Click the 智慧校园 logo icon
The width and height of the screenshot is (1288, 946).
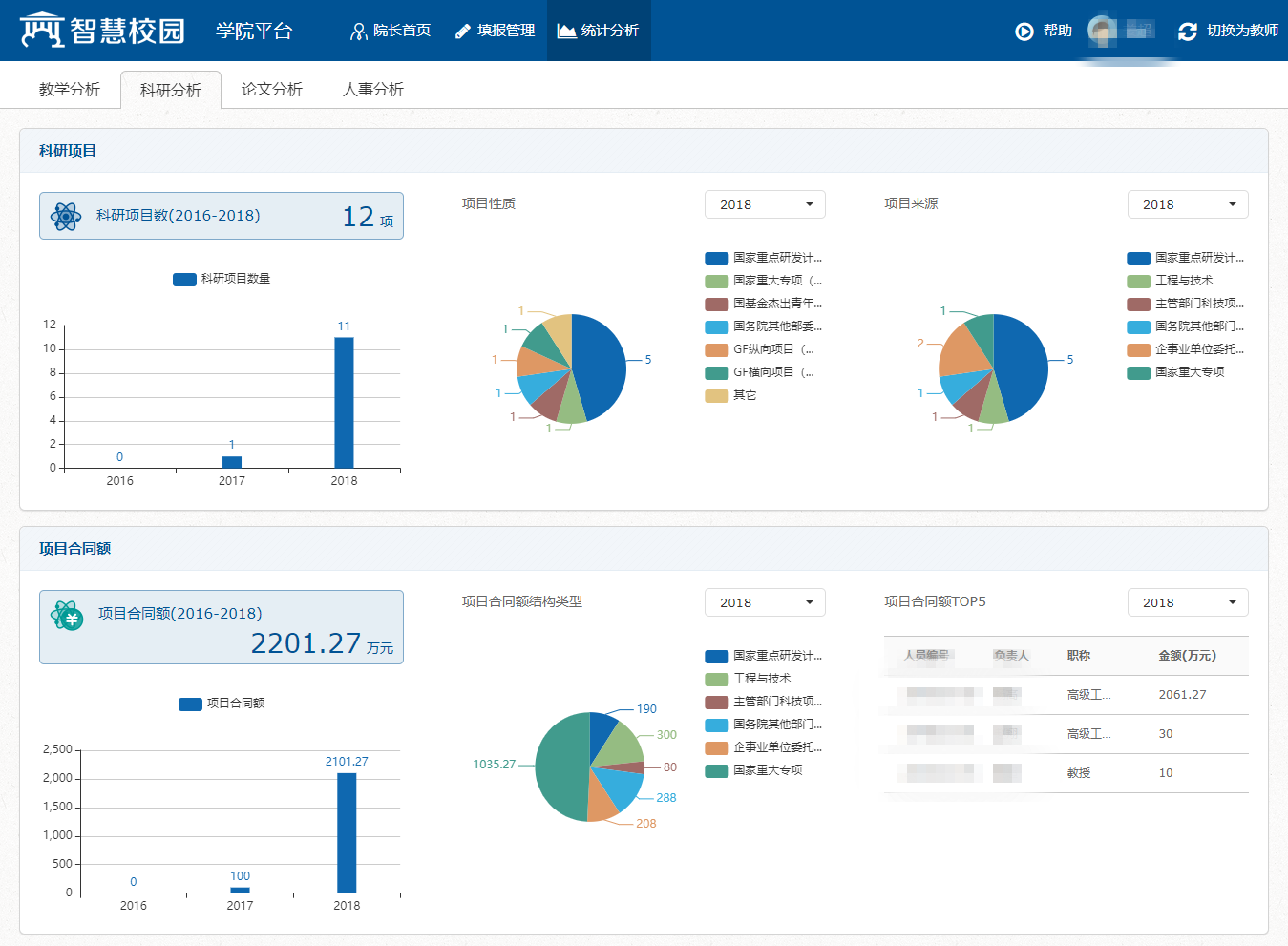pos(42,31)
